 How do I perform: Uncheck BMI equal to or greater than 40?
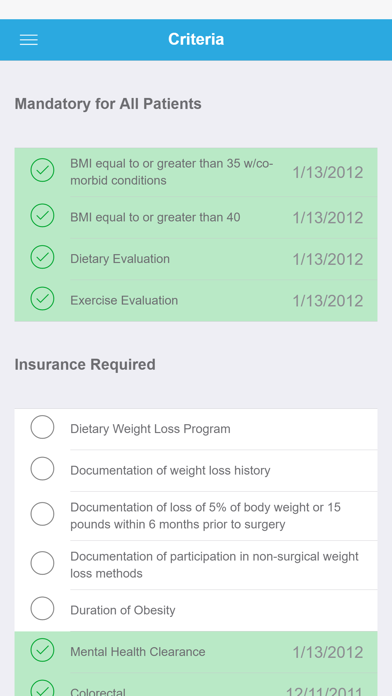click(42, 215)
